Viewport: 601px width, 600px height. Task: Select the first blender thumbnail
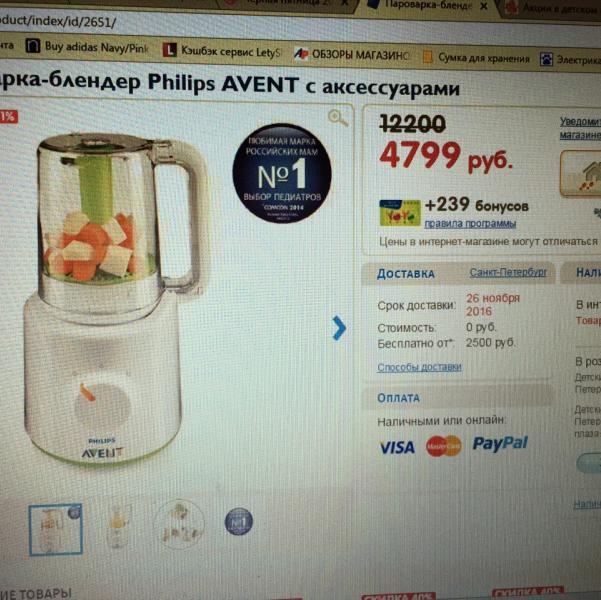coord(56,529)
